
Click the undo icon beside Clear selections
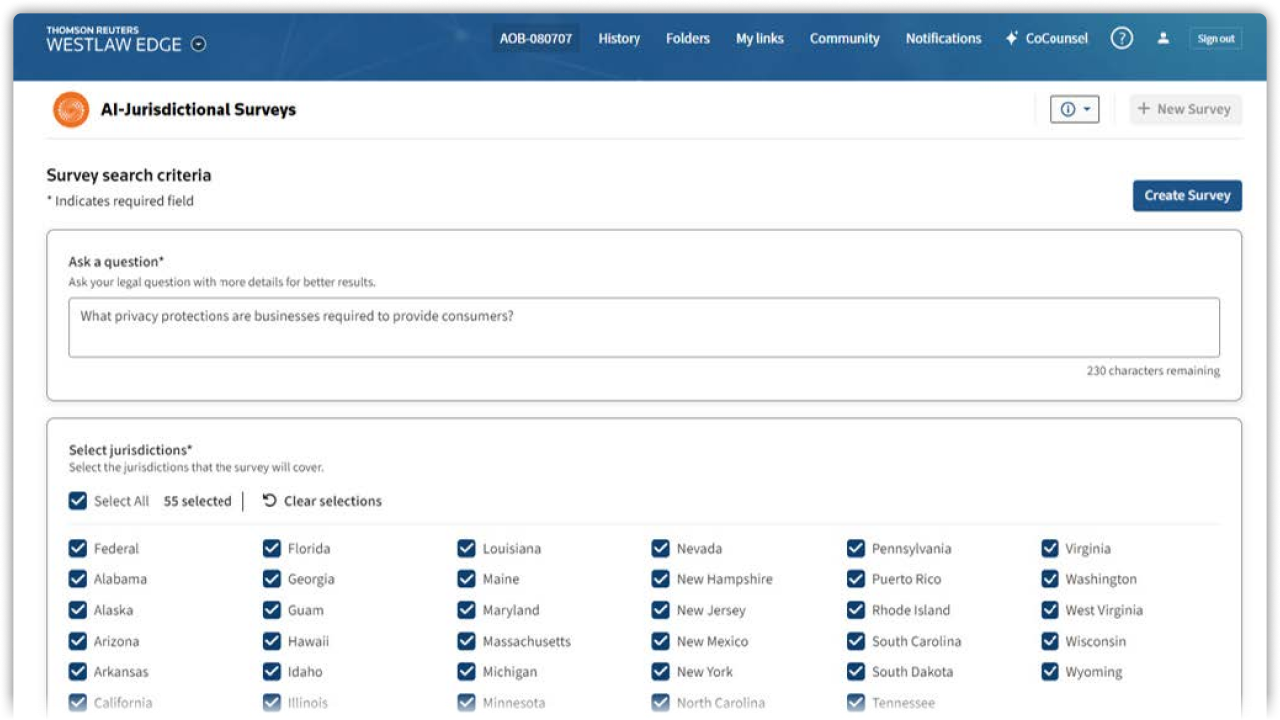[x=266, y=500]
